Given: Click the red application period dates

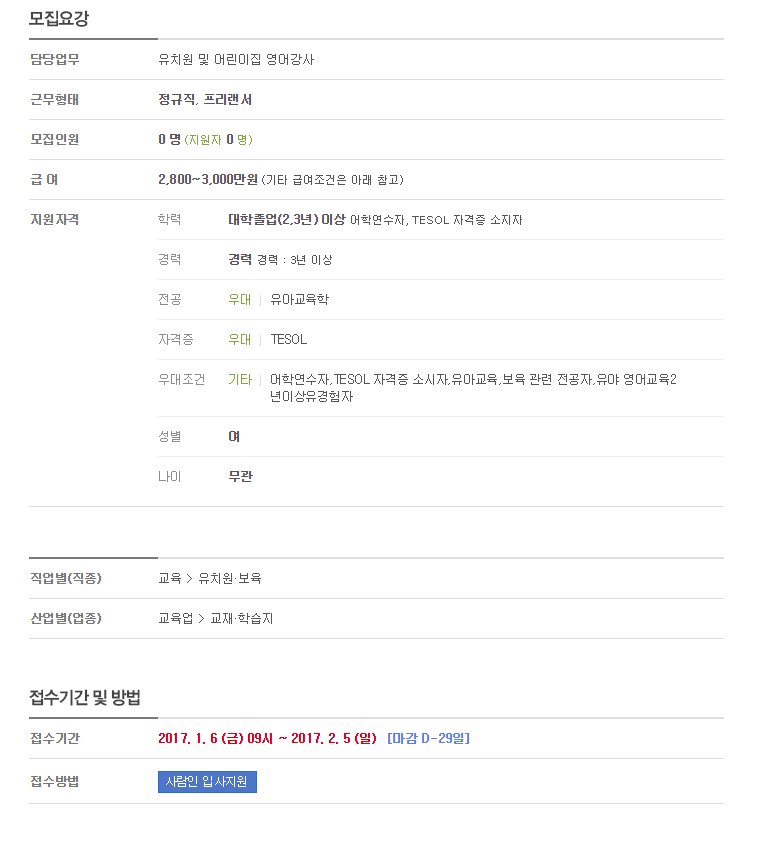Looking at the screenshot, I should click(267, 738).
